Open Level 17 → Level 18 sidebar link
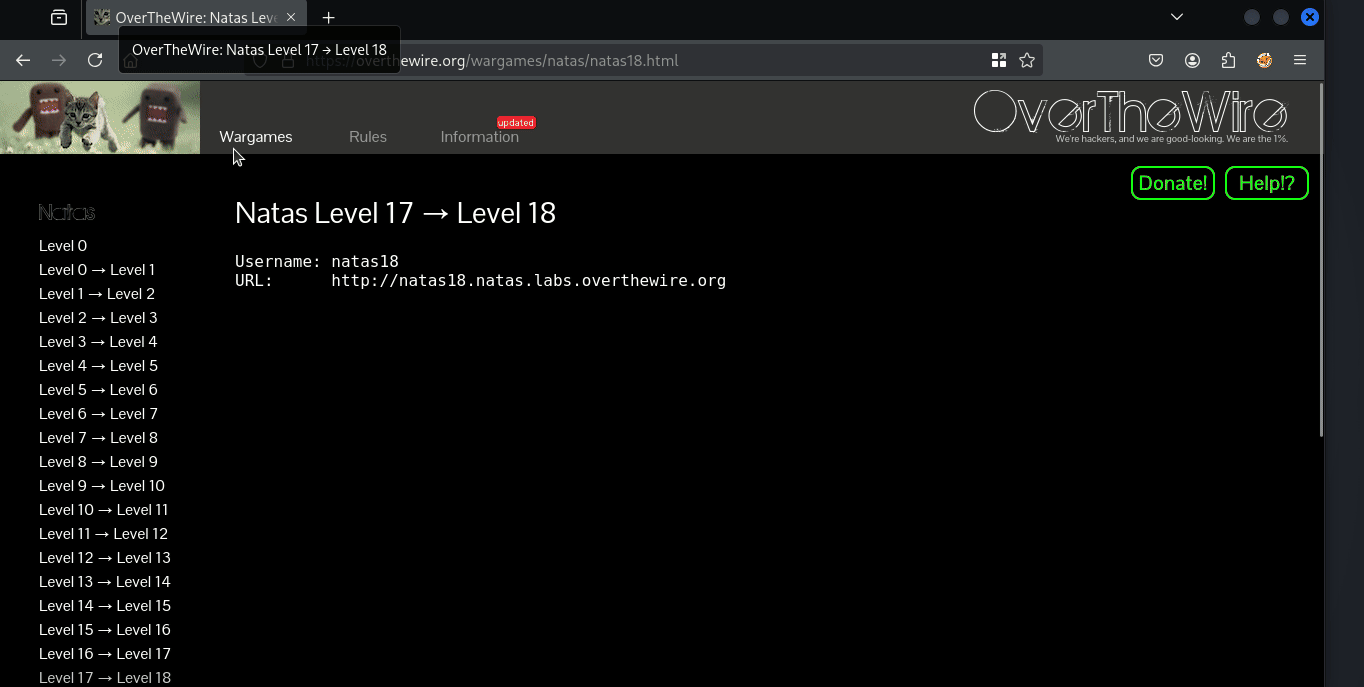The image size is (1364, 687). [105, 678]
